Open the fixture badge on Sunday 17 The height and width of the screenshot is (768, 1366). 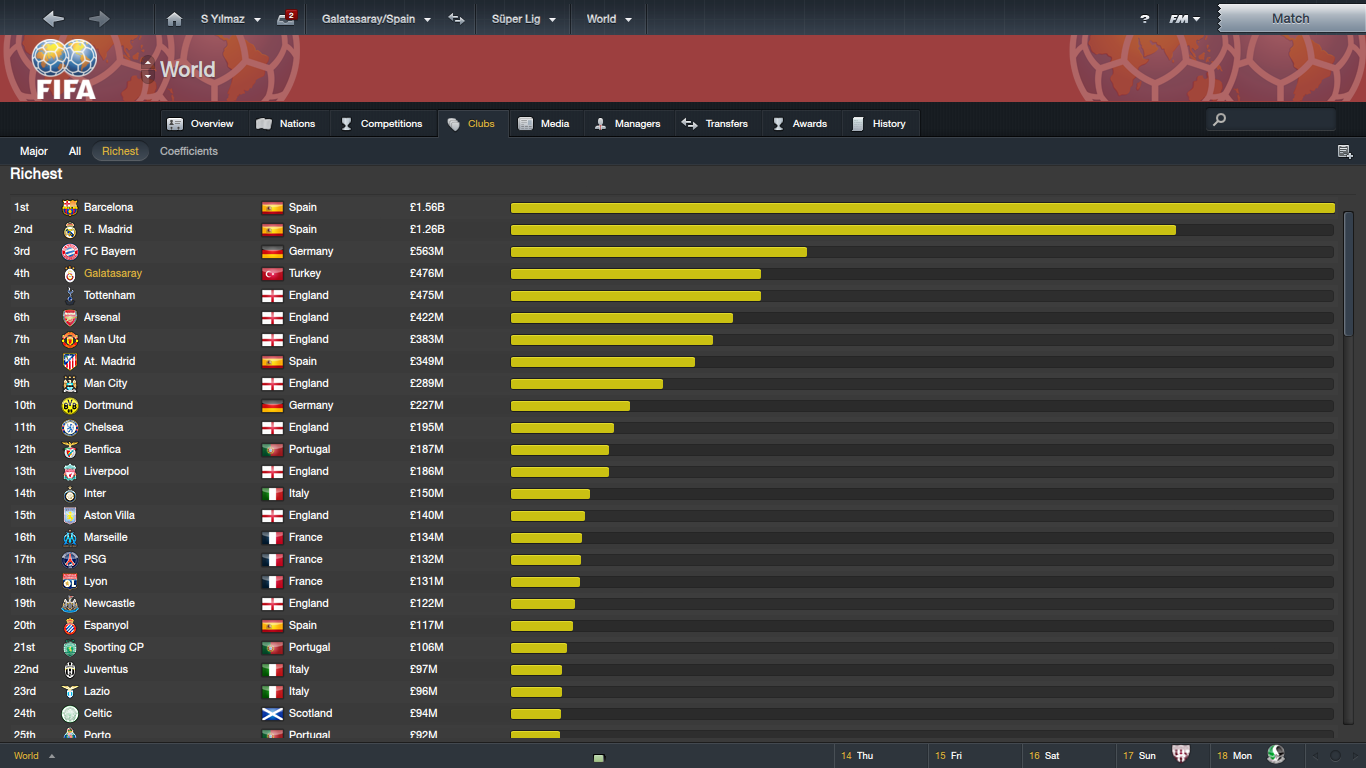coord(1181,755)
